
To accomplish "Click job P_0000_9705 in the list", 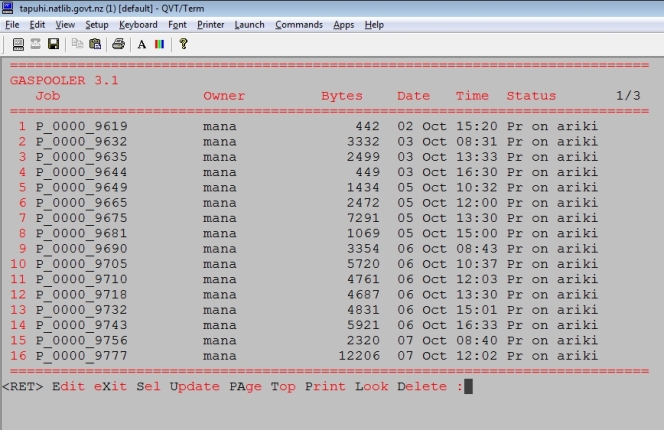I will click(81, 264).
